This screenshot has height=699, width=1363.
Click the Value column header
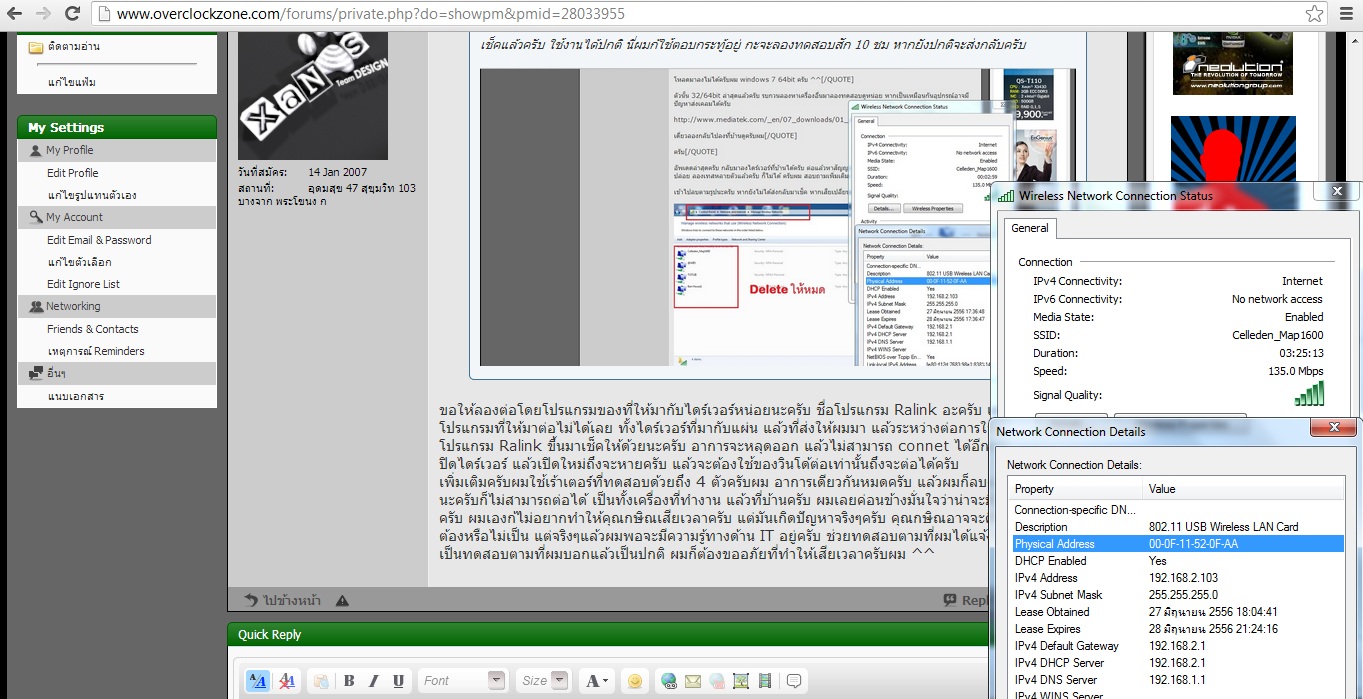[x=1245, y=489]
